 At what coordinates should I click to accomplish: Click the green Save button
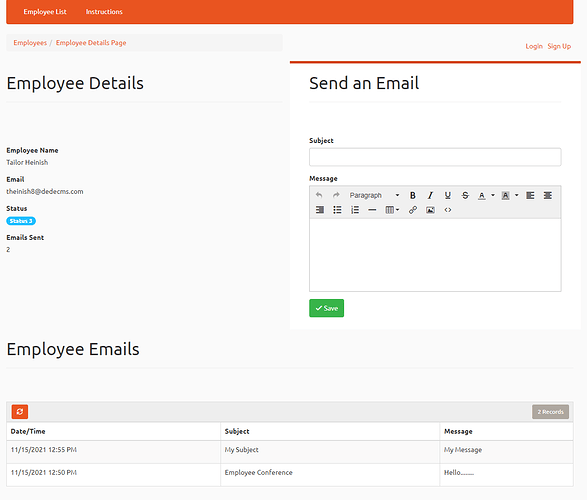326,308
